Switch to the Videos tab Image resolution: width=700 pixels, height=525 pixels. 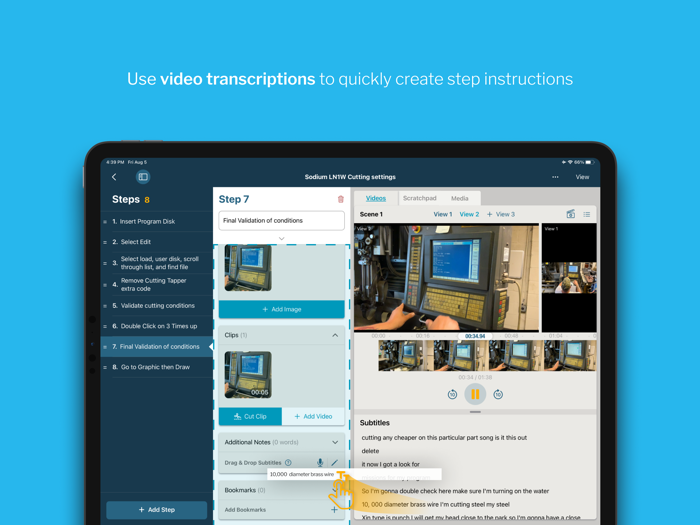pos(375,198)
